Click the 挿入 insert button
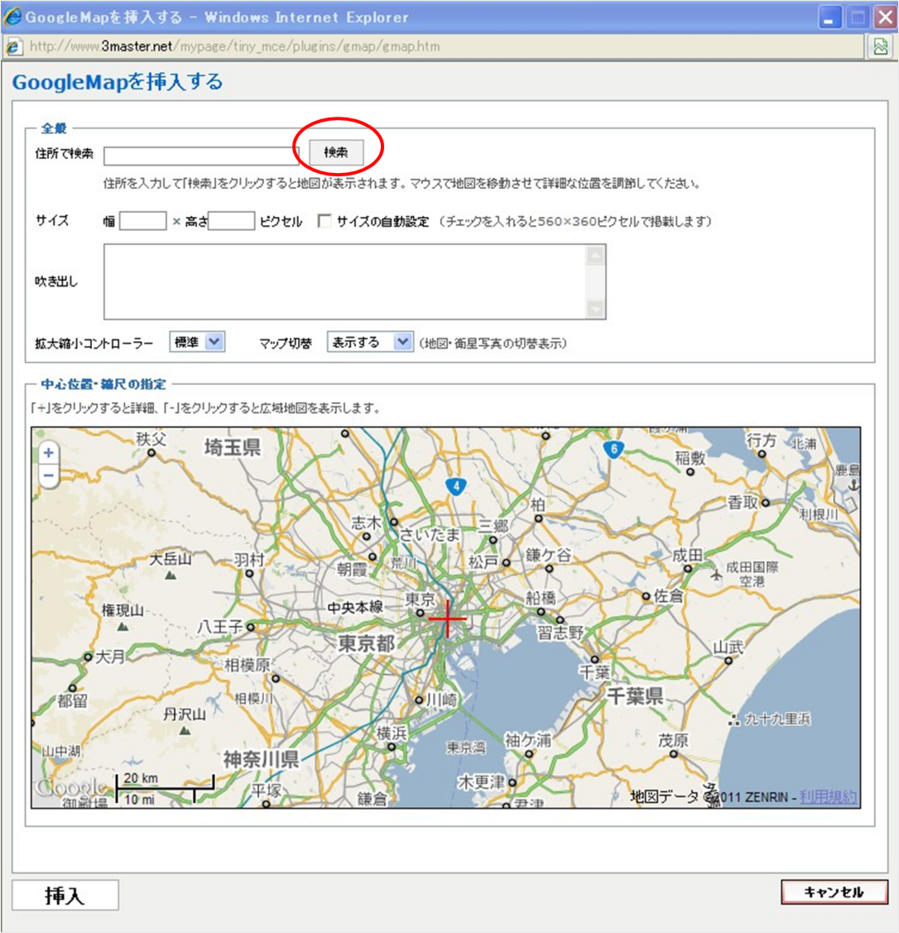The width and height of the screenshot is (899, 933). coord(65,895)
